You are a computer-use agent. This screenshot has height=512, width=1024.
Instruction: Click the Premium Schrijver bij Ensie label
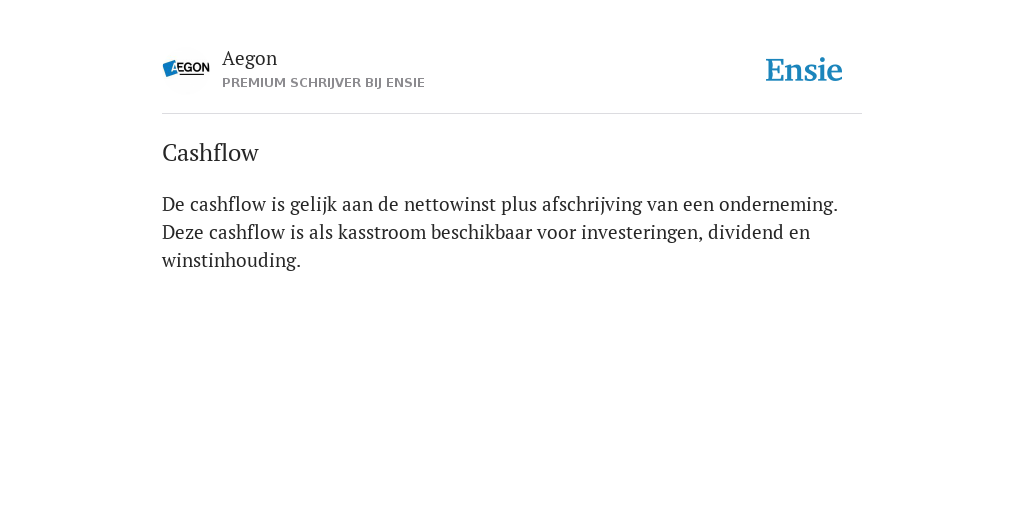tap(323, 83)
